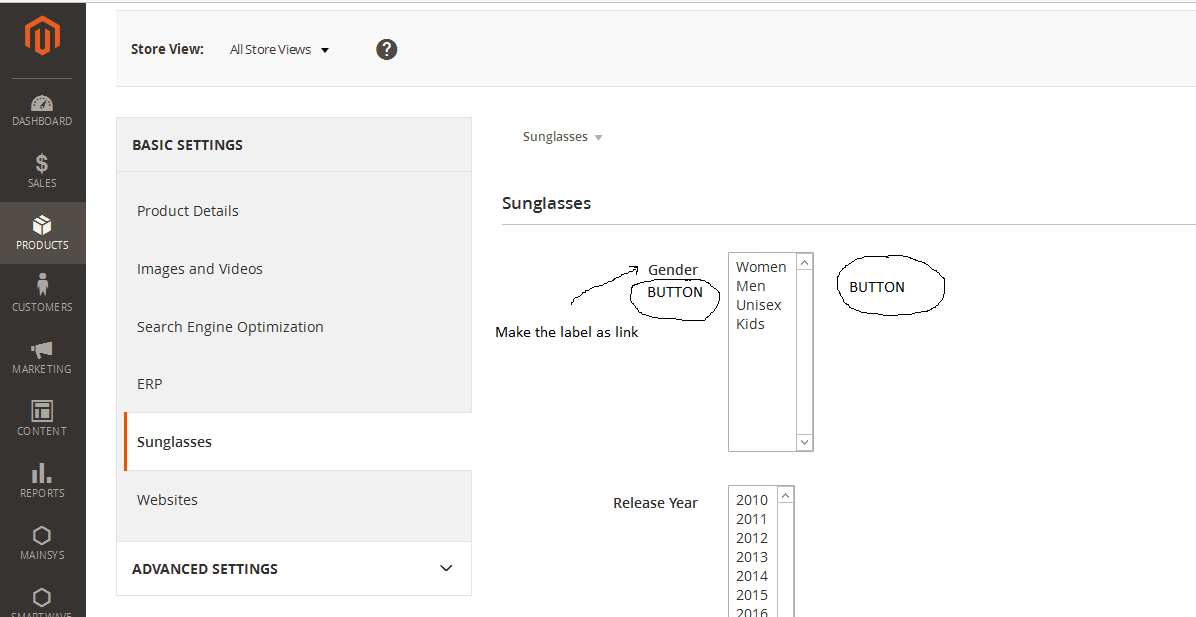
Task: Open the Mainsys hexagon icon
Action: coord(42,535)
